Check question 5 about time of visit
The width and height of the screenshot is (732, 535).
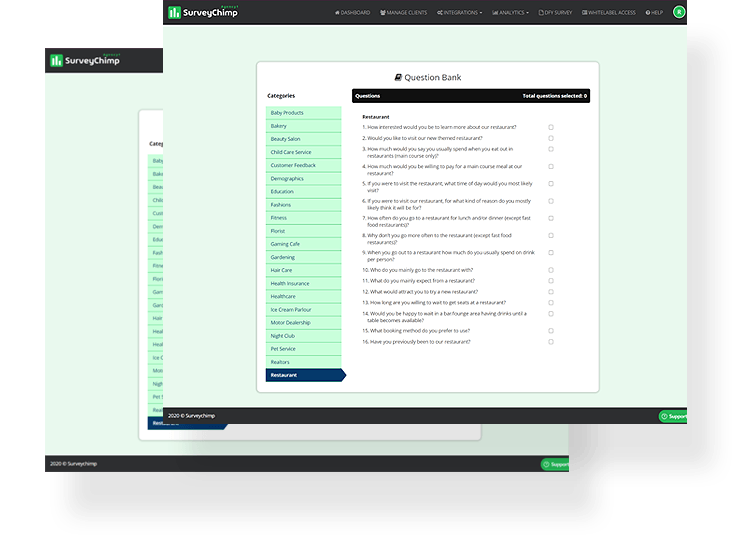tap(551, 184)
